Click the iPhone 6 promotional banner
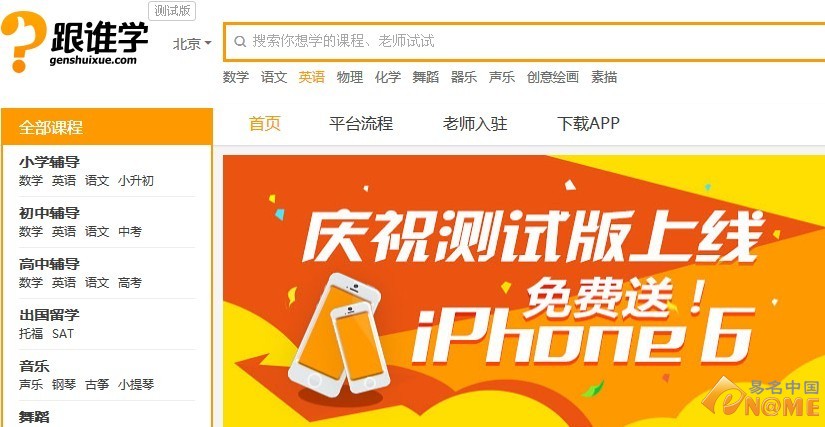Image resolution: width=825 pixels, height=427 pixels. 524,291
